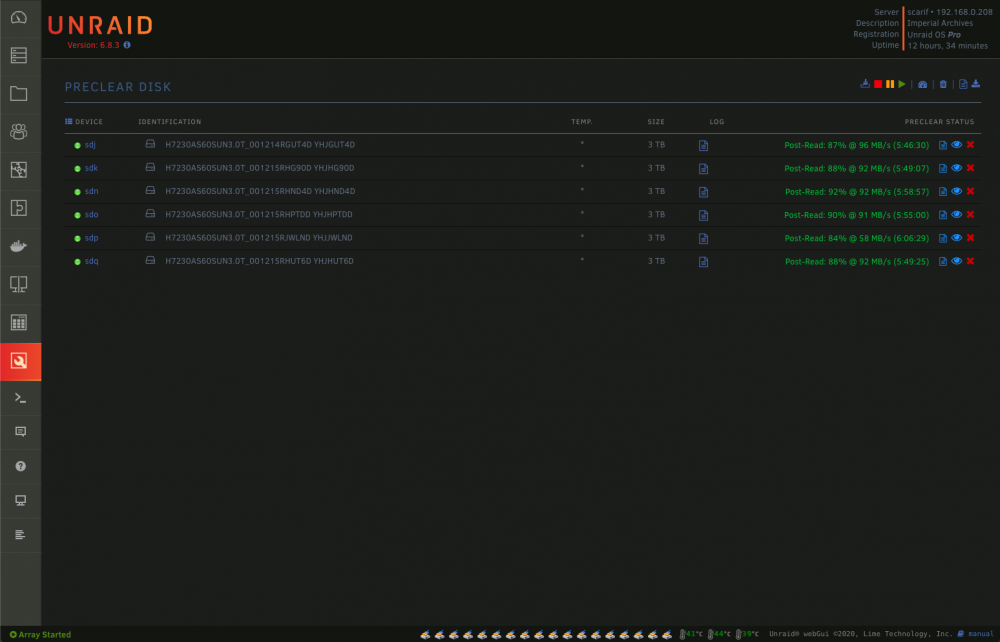1000x642 pixels.
Task: Open the sdq device link
Action: (x=91, y=261)
